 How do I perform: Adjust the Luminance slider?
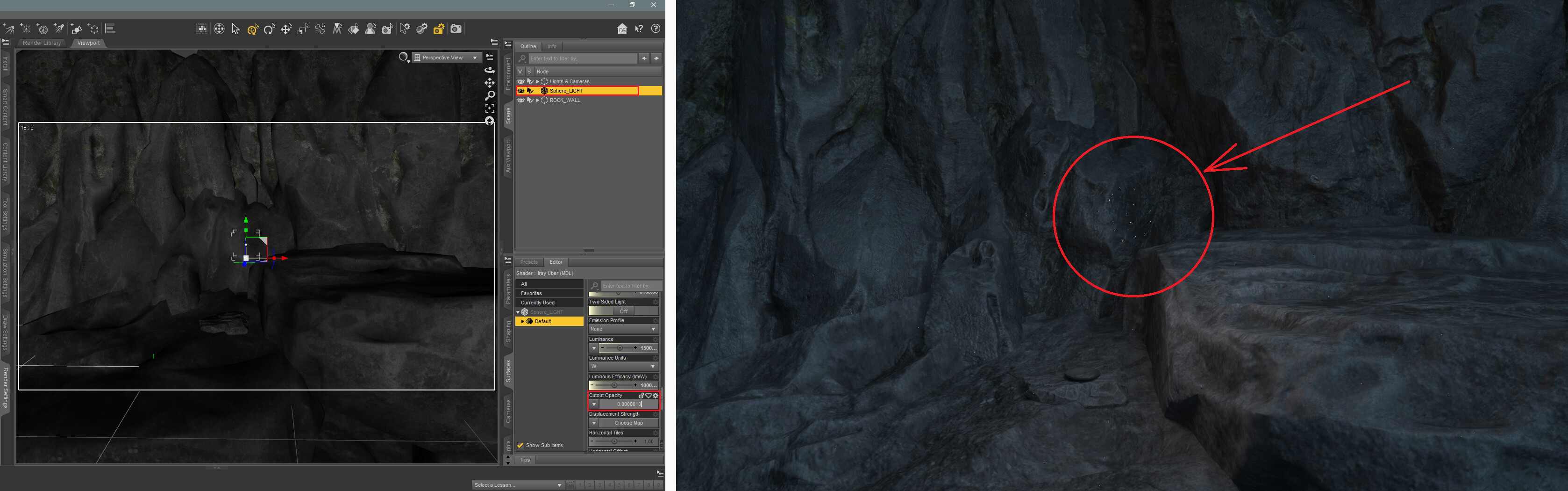[x=619, y=348]
